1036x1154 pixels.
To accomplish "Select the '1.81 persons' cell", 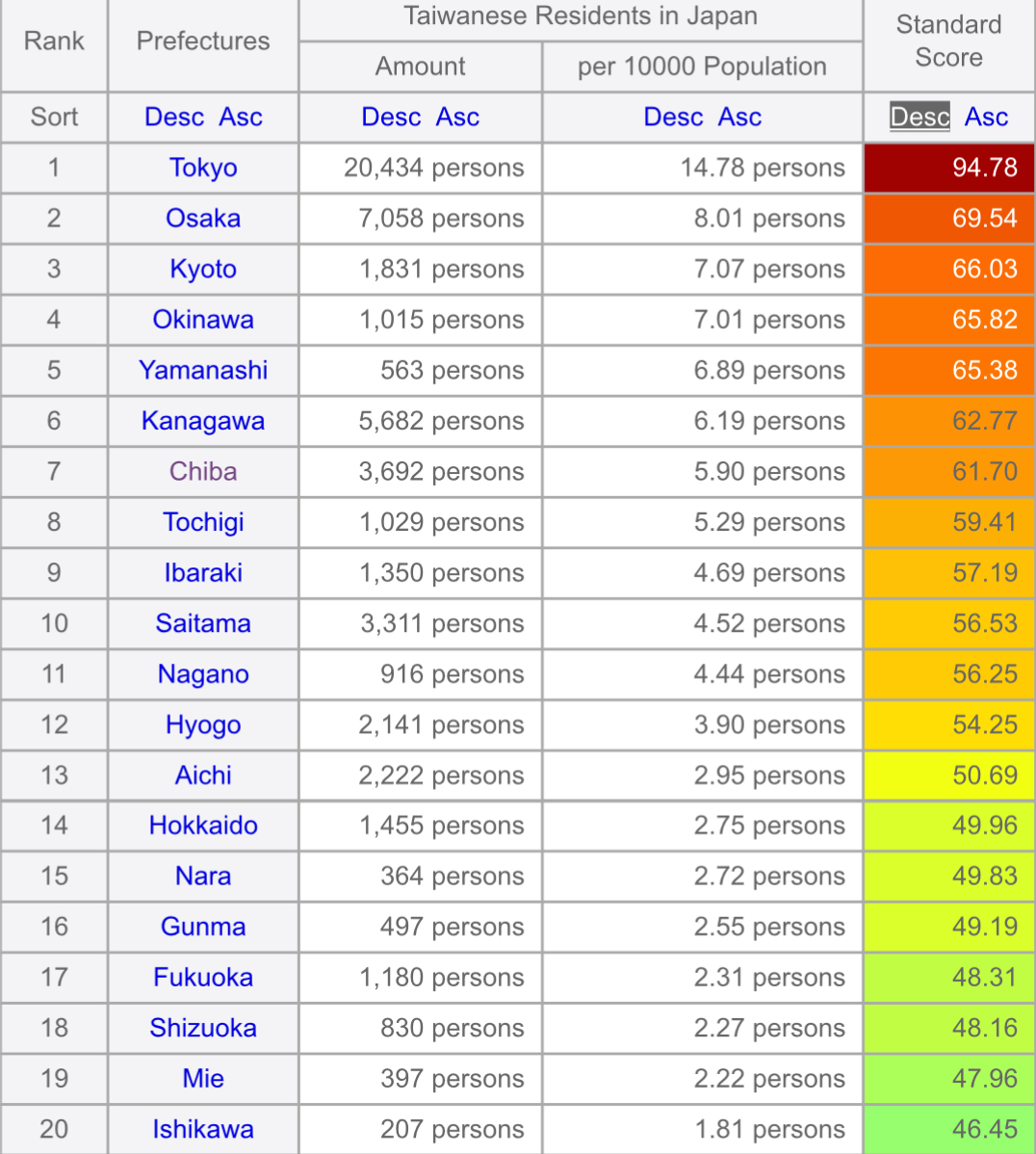I will [x=703, y=1130].
